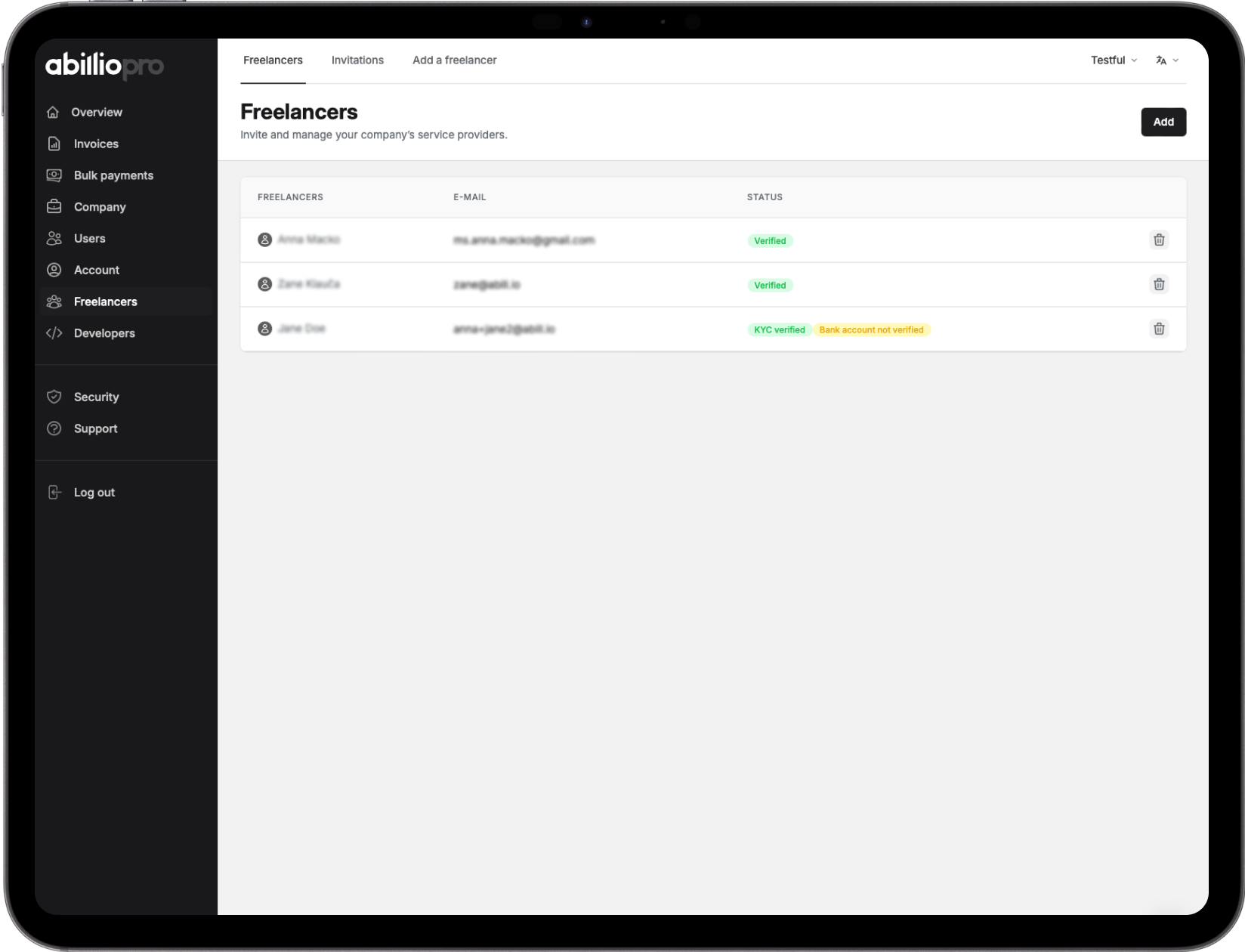Open the Account sidebar item
This screenshot has height=952, width=1245.
click(x=96, y=270)
